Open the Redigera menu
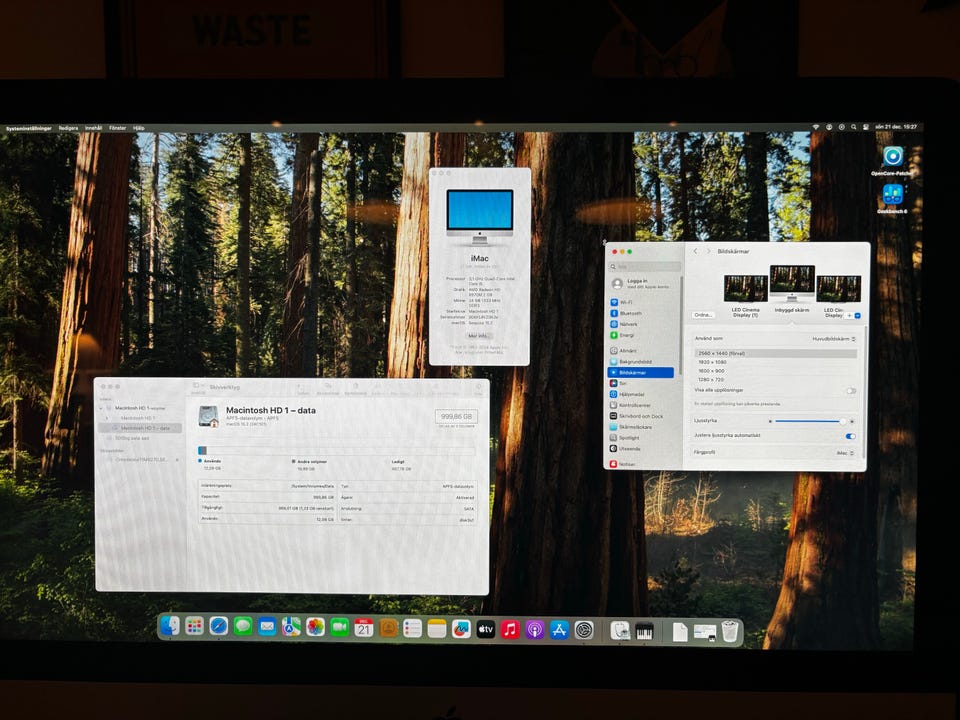960x720 pixels. point(68,128)
